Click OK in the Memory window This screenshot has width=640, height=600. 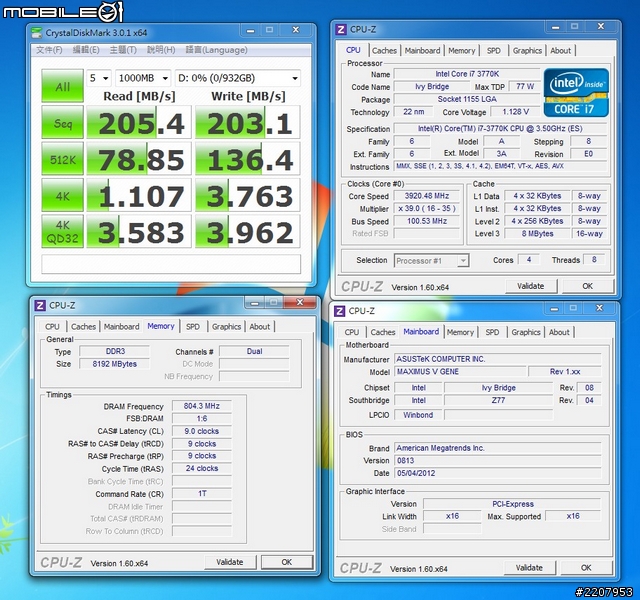[287, 562]
